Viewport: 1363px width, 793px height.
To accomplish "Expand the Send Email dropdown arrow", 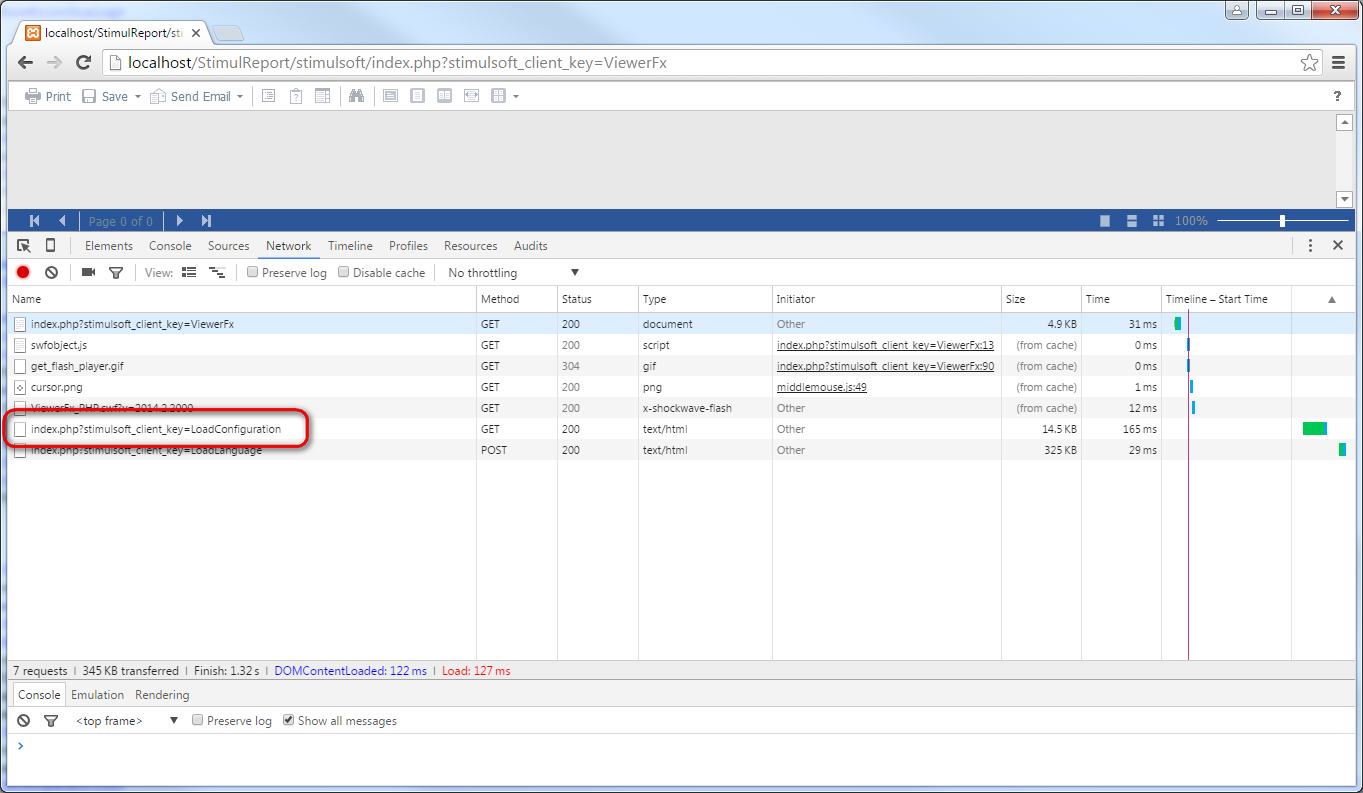I will pos(240,97).
